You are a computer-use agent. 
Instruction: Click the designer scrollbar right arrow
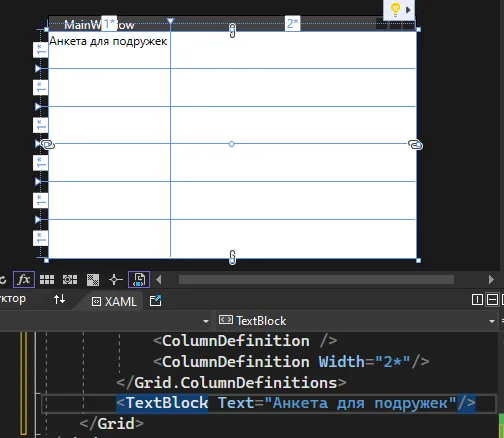(x=491, y=279)
